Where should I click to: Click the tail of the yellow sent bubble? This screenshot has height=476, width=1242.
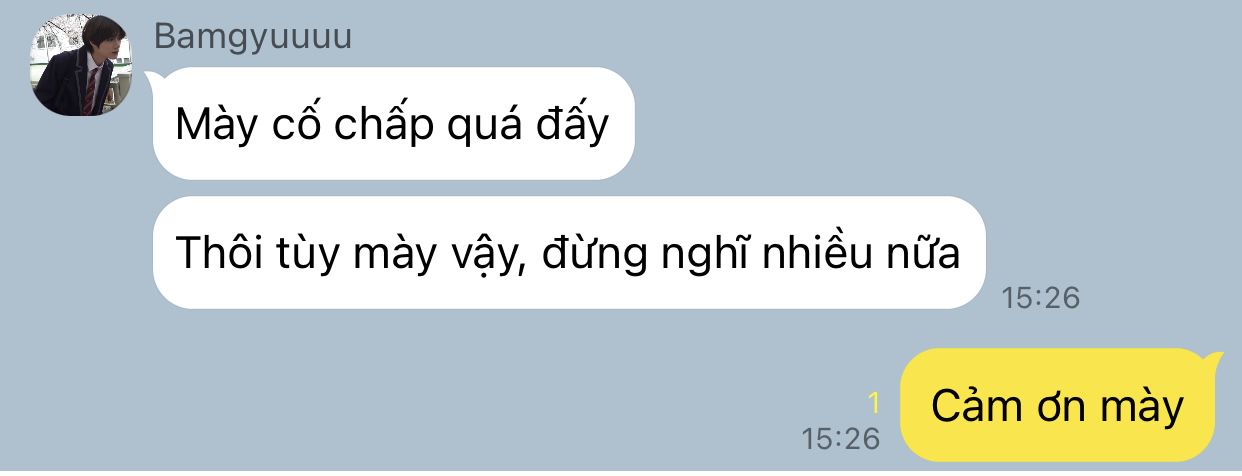coord(1213,358)
